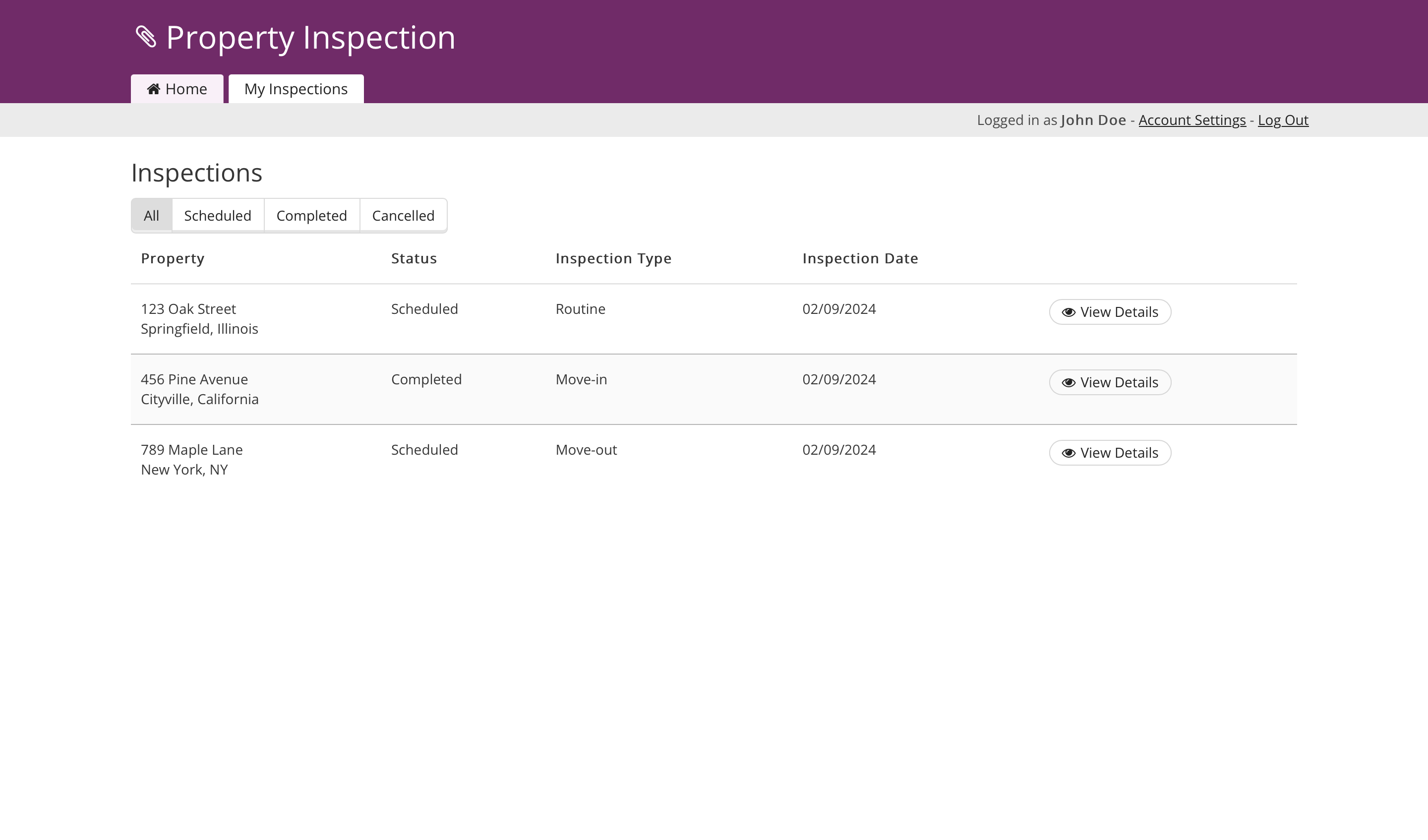Click the Log Out link

[x=1282, y=120]
